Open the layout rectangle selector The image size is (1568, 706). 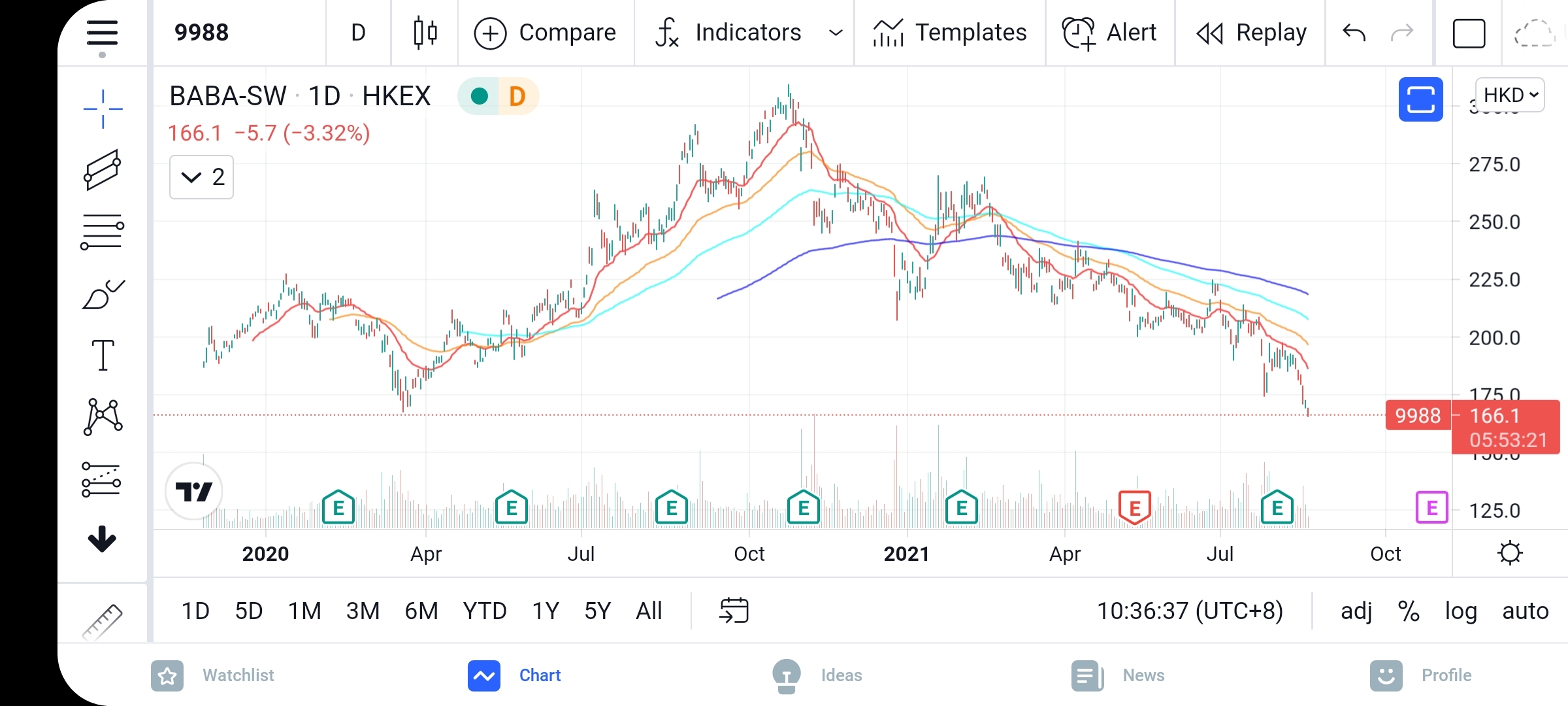pos(1469,33)
